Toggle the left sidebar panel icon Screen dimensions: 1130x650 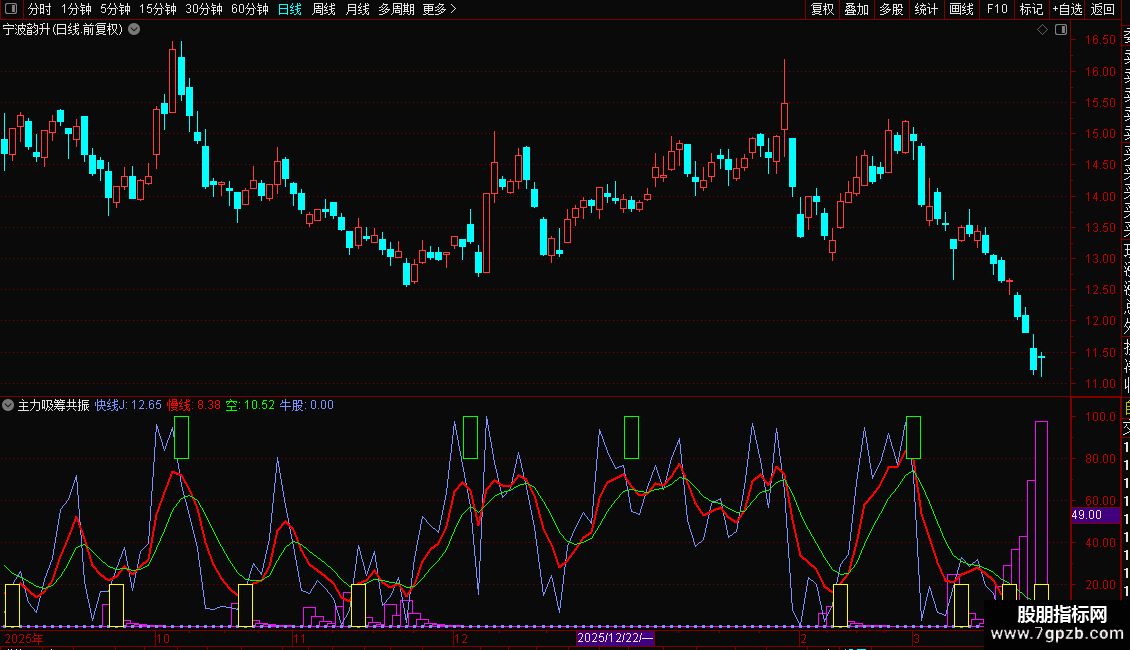click(x=11, y=9)
